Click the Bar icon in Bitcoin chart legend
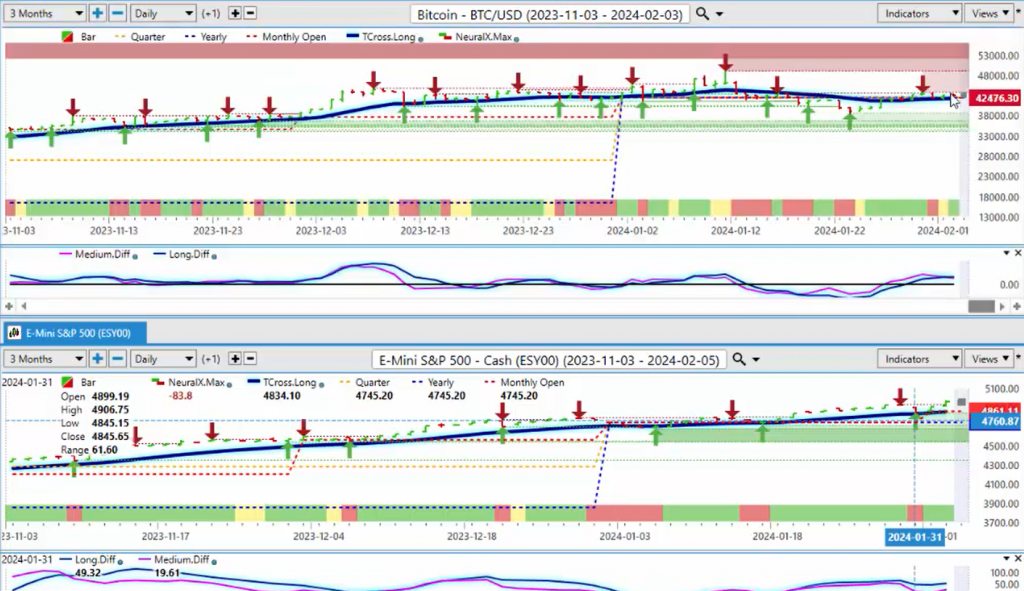 click(67, 37)
